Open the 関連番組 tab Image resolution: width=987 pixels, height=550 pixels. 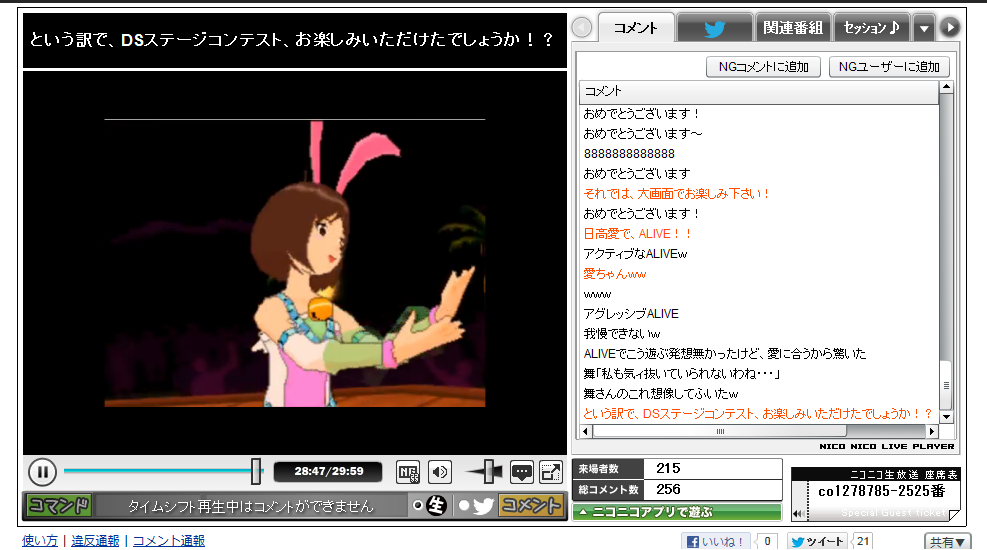792,28
